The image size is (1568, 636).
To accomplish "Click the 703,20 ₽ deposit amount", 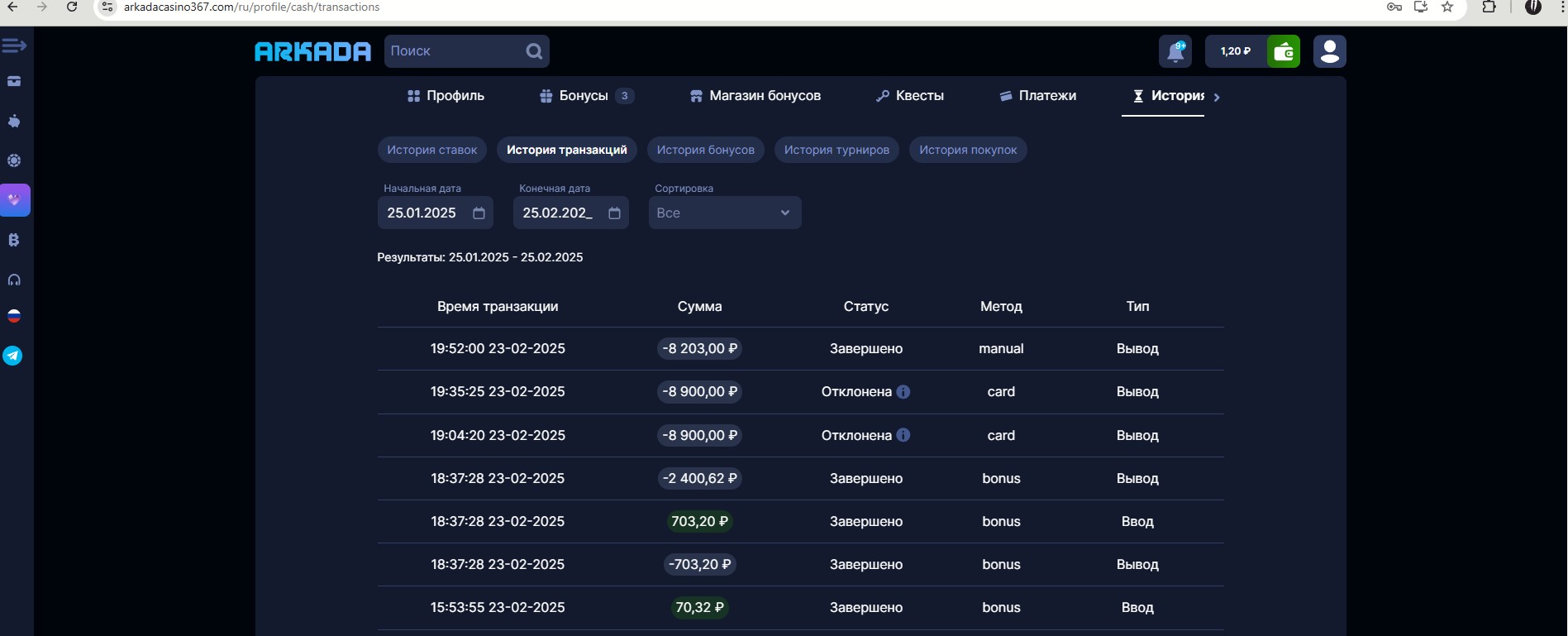I will point(700,521).
